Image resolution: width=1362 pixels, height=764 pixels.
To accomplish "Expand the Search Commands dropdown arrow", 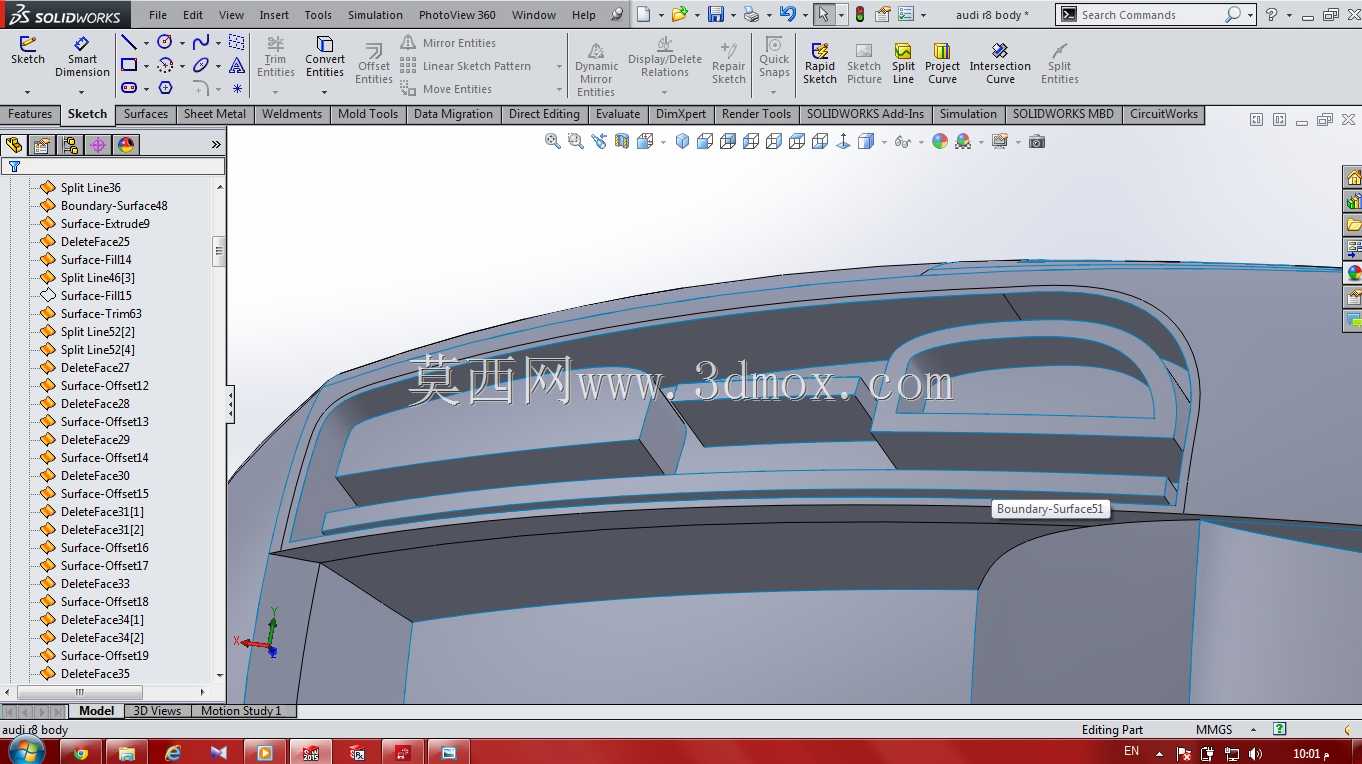I will click(x=1251, y=16).
